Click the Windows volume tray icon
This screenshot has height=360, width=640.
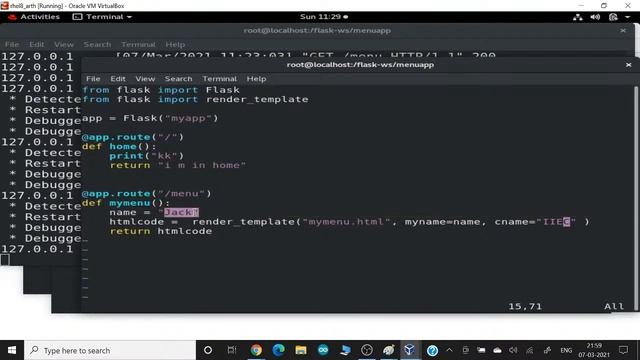tap(513, 350)
